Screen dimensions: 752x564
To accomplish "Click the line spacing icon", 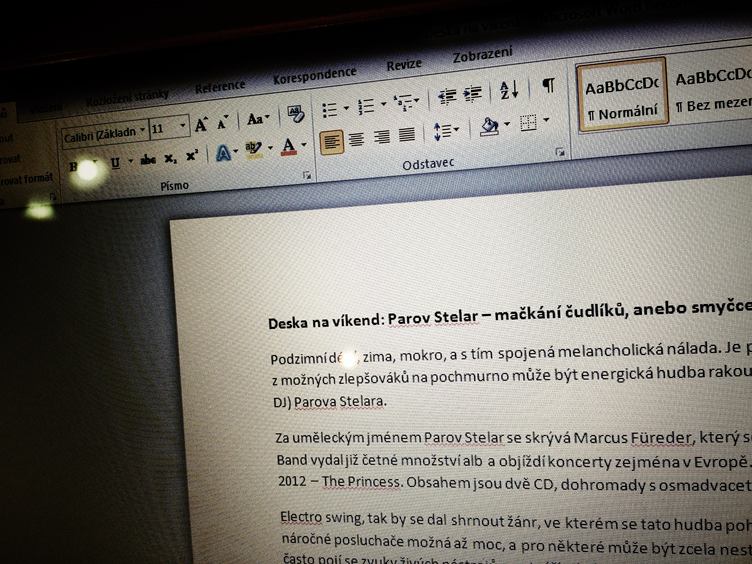I will 442,131.
